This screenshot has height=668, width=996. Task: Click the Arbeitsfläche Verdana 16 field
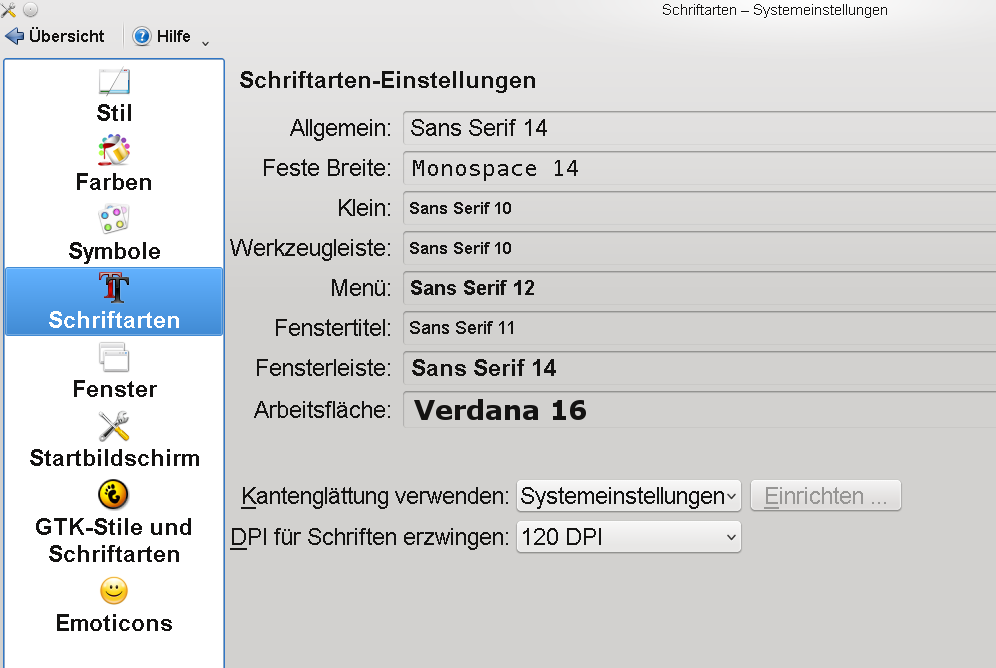click(x=699, y=410)
